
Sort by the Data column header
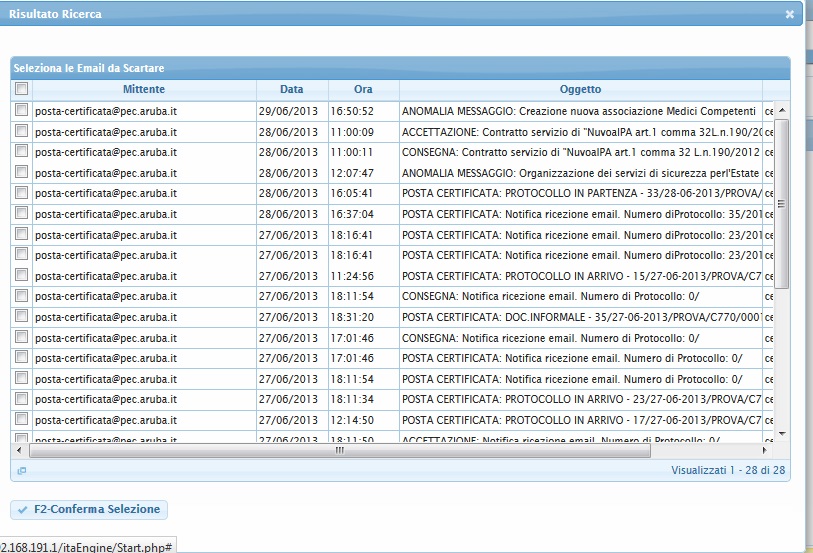[291, 90]
